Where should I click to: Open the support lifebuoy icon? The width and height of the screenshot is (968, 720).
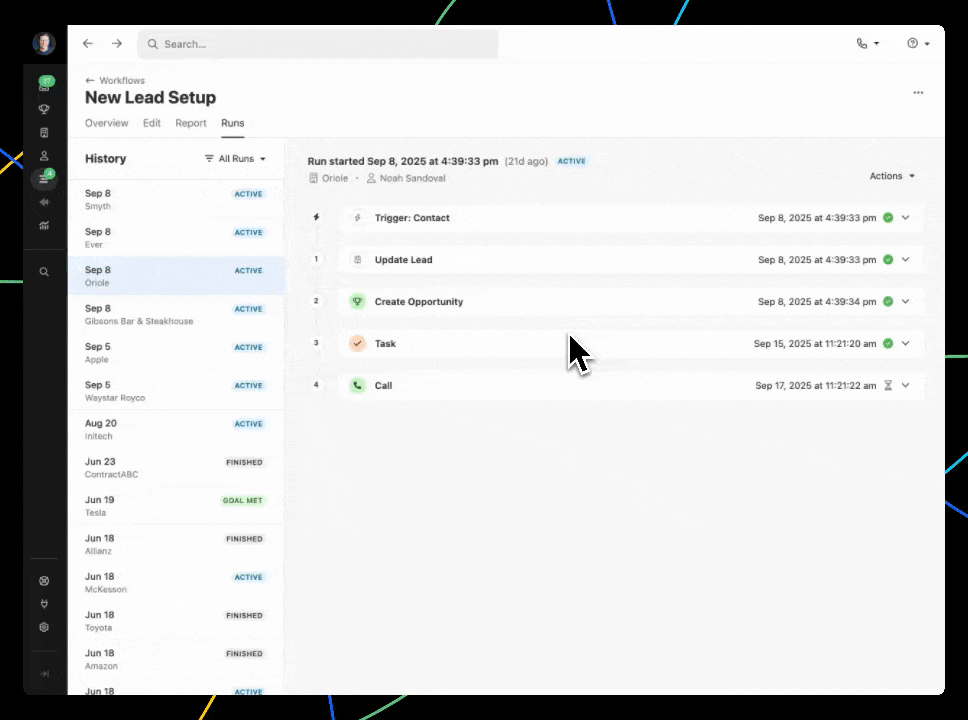[x=44, y=580]
